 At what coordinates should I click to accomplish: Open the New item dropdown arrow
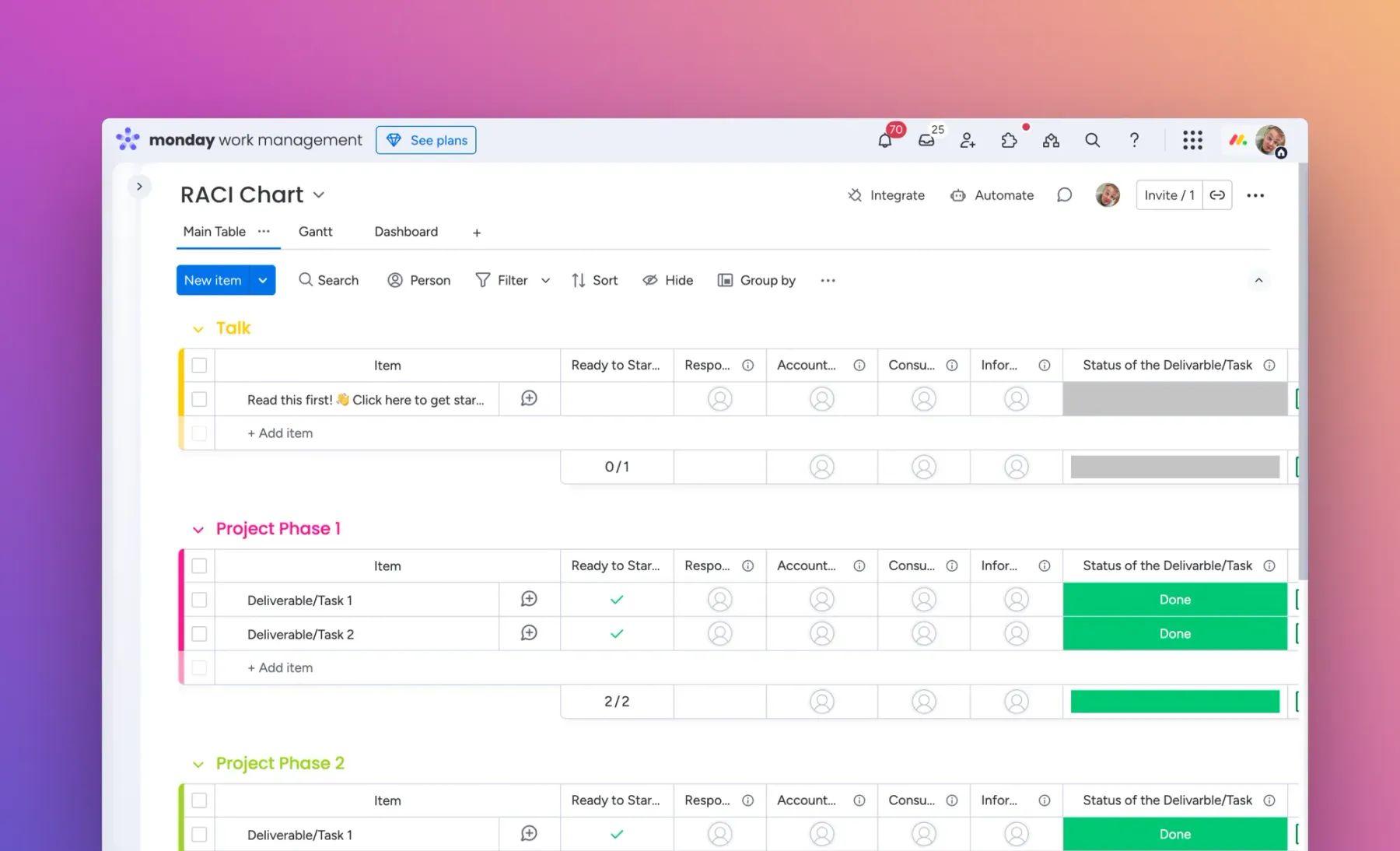click(263, 281)
